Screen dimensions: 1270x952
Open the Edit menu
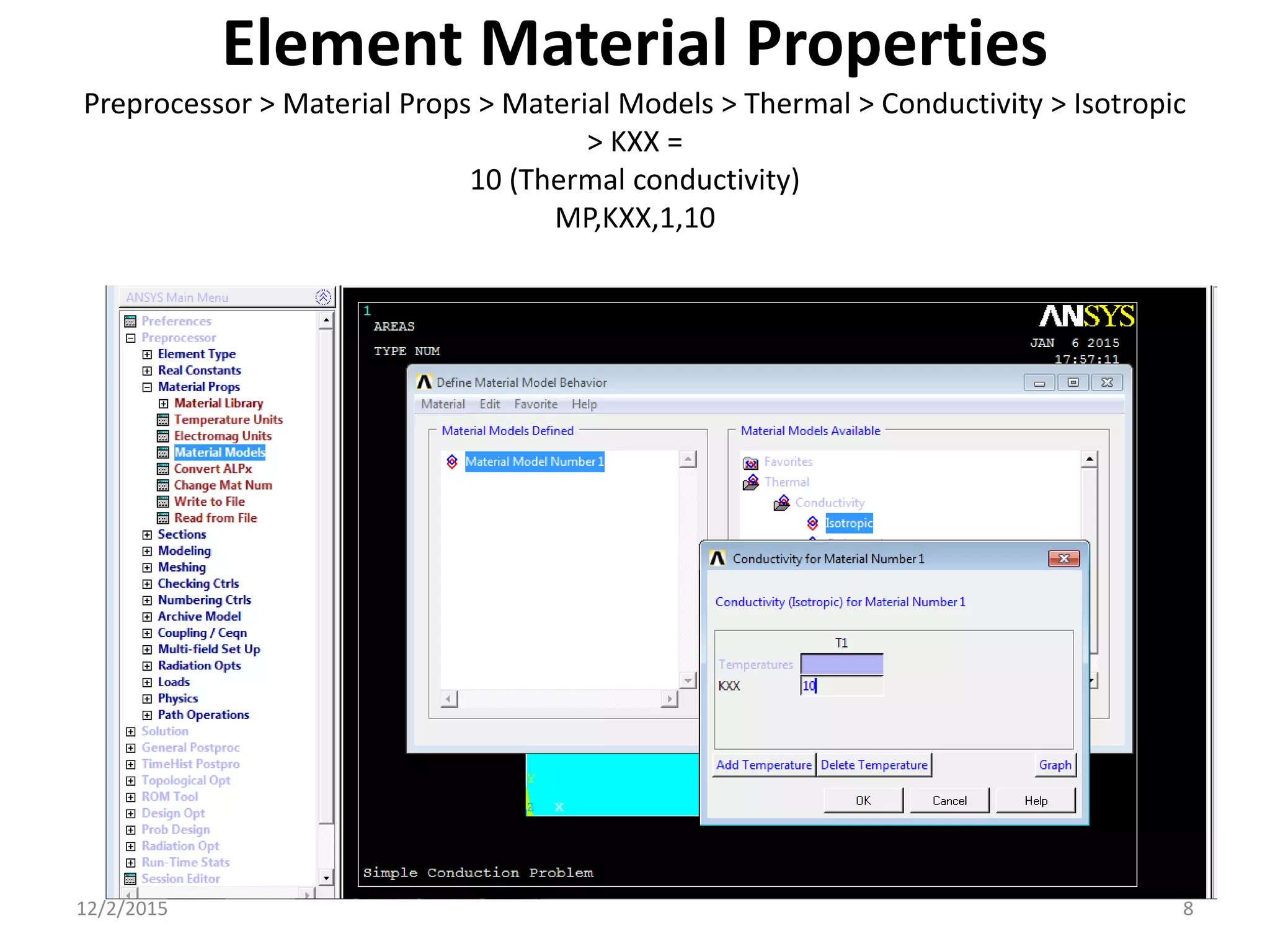pos(489,404)
